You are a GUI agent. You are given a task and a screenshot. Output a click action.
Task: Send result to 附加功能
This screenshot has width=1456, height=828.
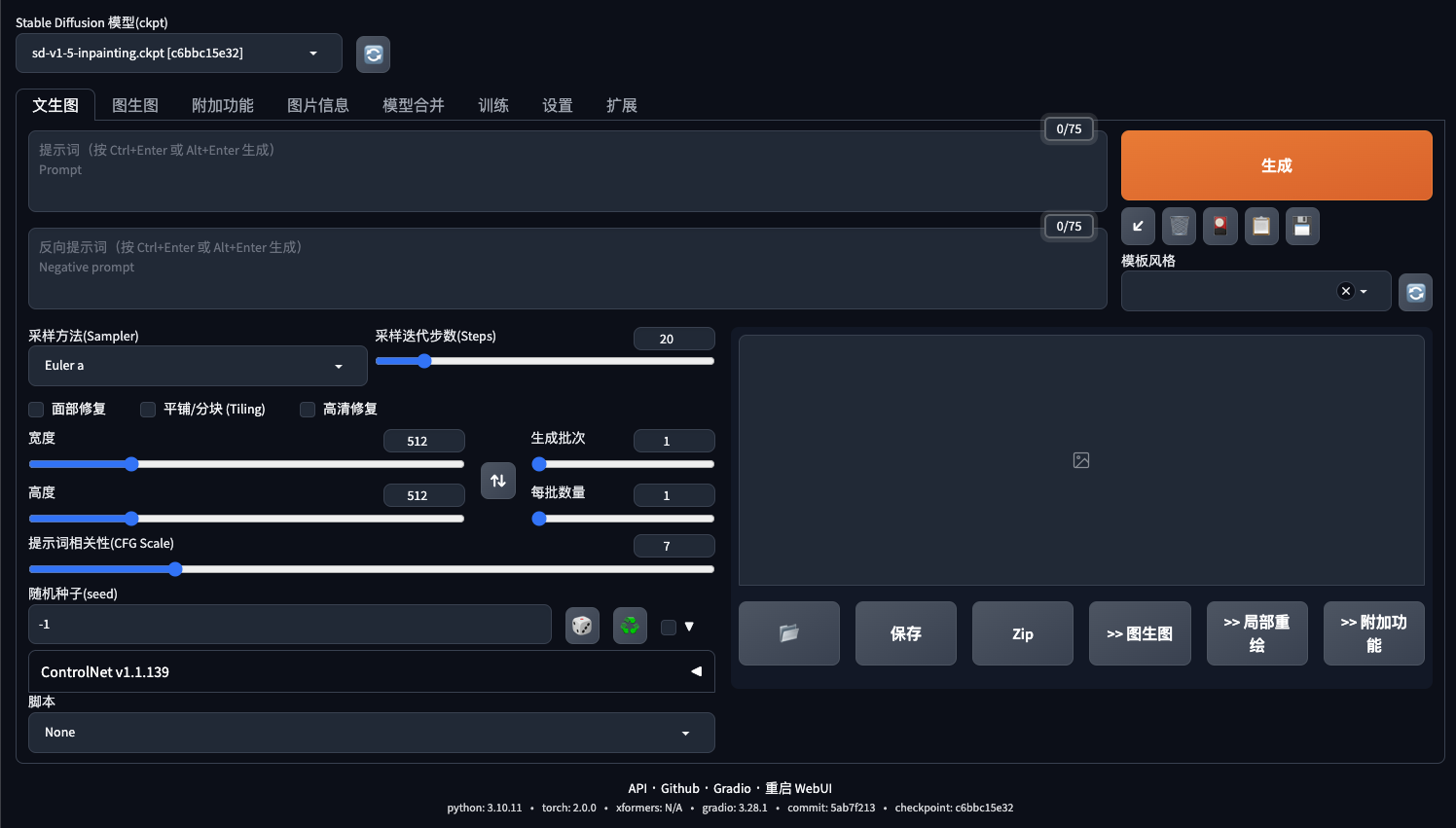tap(1374, 633)
